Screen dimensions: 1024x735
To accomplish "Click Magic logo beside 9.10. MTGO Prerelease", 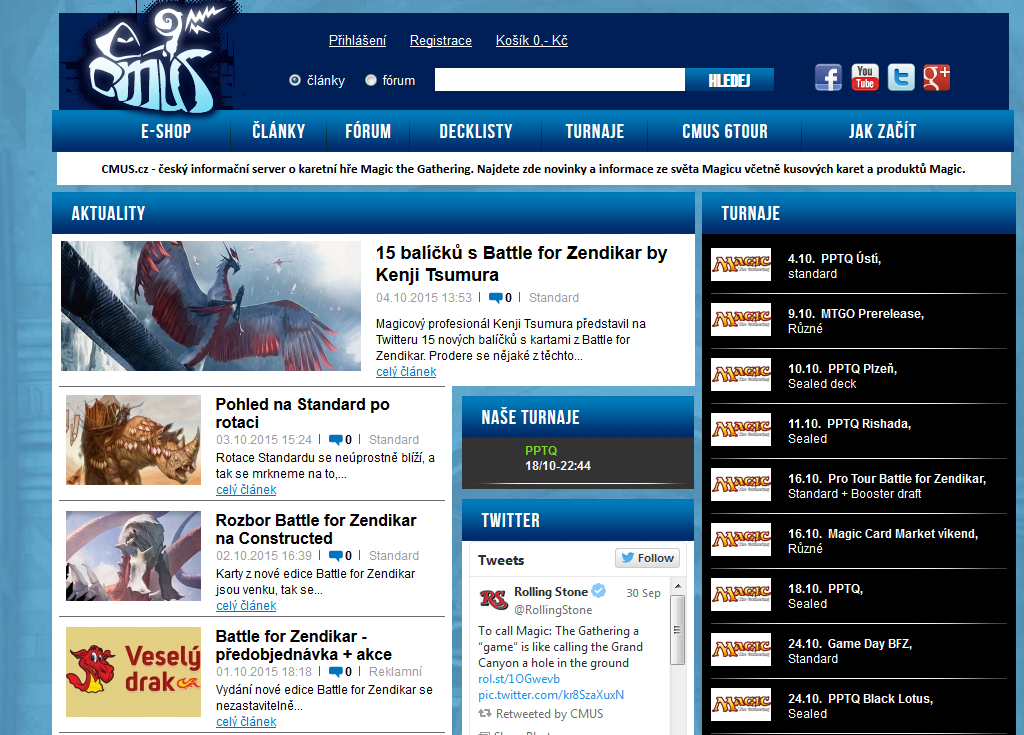I will click(x=741, y=319).
